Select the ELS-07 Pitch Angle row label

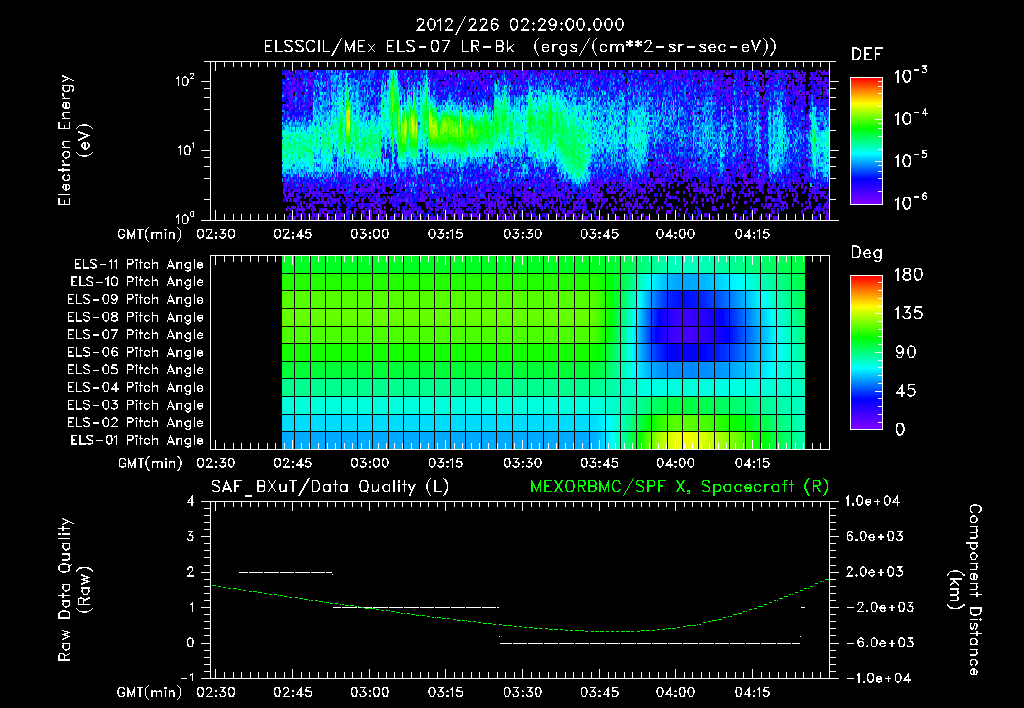[136, 334]
